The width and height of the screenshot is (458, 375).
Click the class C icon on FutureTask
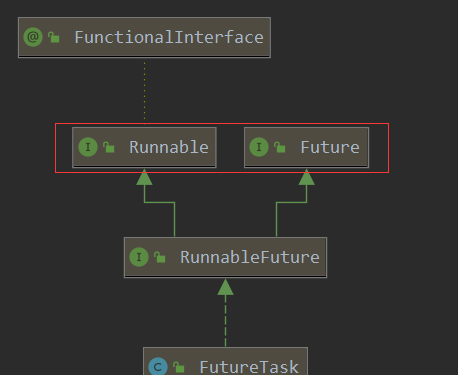click(158, 367)
